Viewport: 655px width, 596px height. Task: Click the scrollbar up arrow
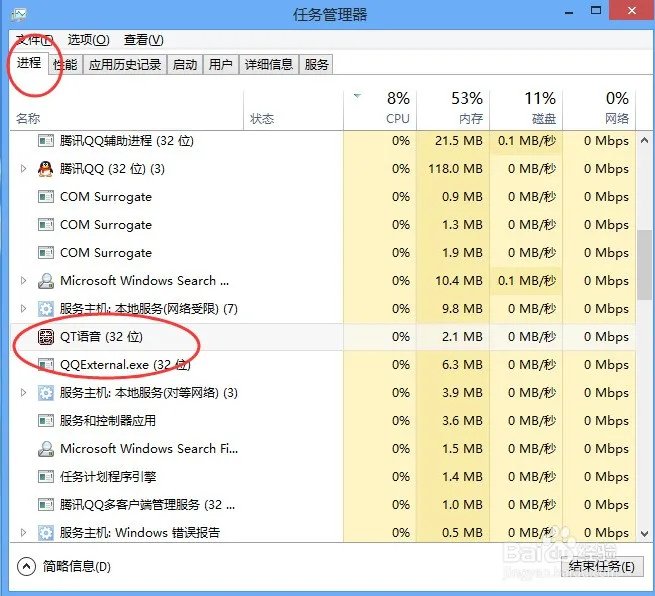(x=645, y=141)
